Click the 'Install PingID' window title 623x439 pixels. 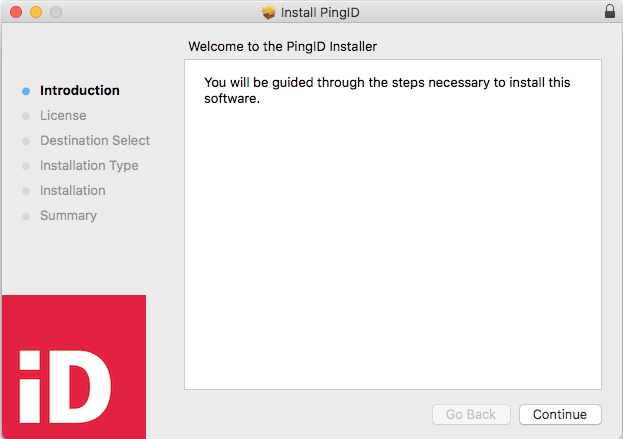click(320, 12)
